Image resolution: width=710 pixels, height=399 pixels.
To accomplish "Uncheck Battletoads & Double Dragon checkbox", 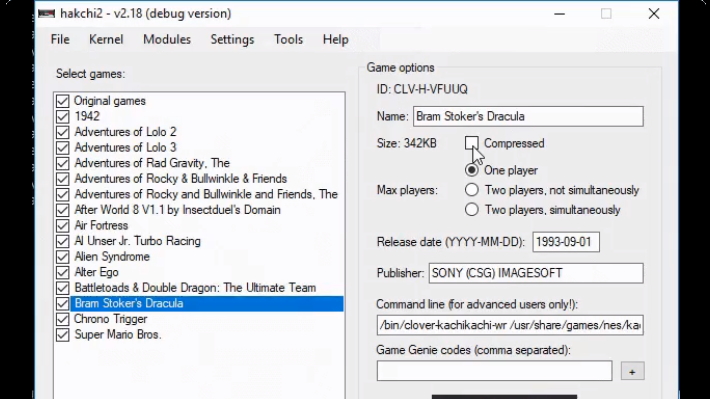I will click(62, 288).
